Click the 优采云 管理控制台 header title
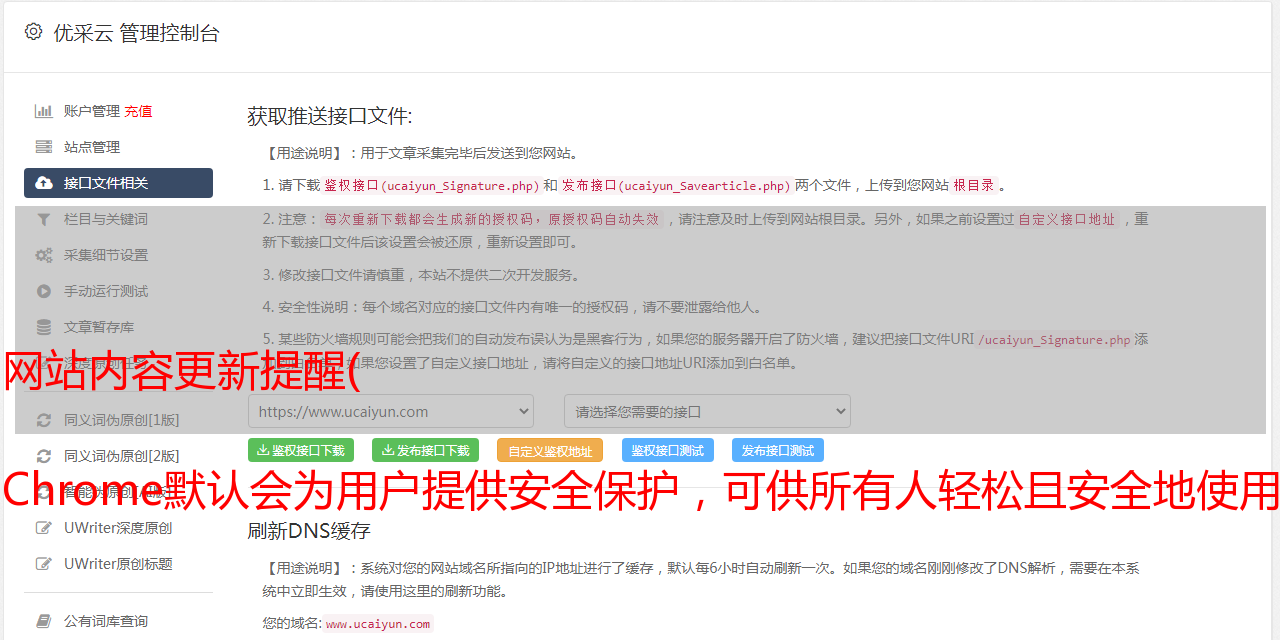The width and height of the screenshot is (1280, 640). click(136, 33)
